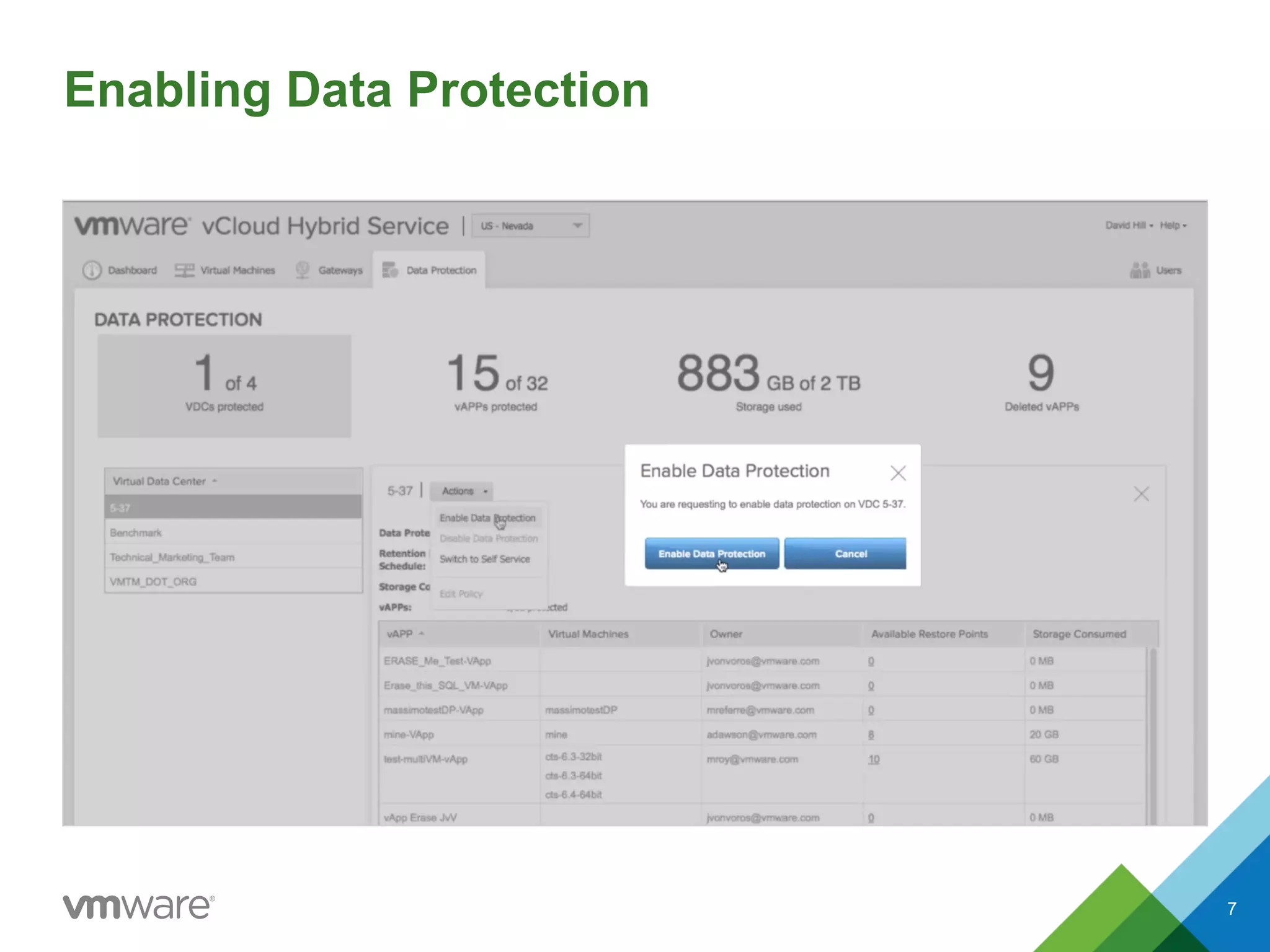Click Available Restore Points column header
This screenshot has width=1270, height=952.
(944, 634)
